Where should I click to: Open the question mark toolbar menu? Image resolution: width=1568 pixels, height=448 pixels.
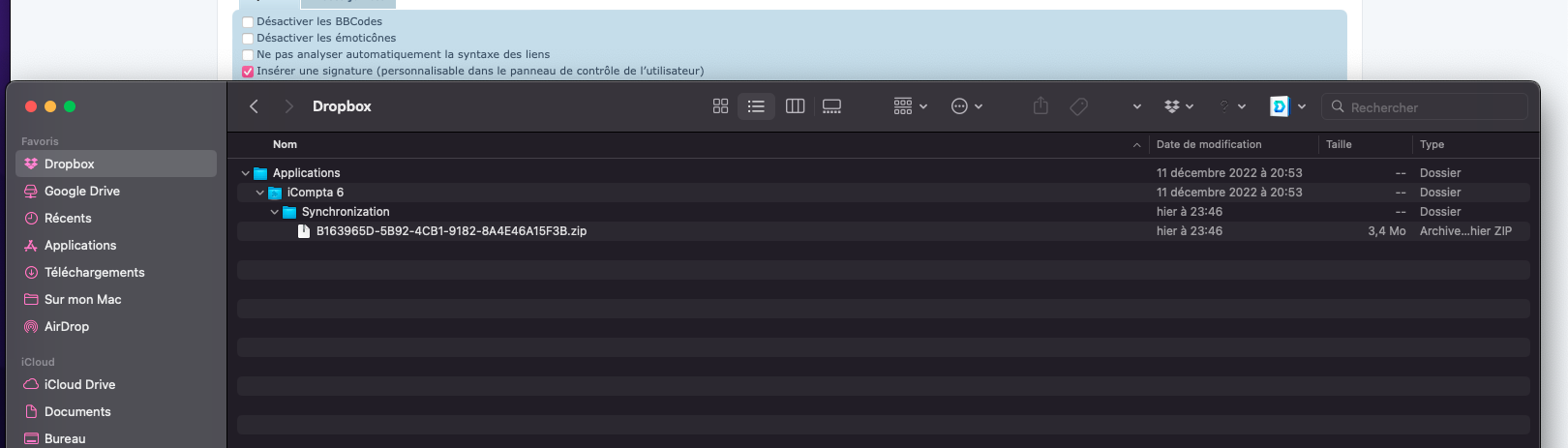tap(1231, 106)
